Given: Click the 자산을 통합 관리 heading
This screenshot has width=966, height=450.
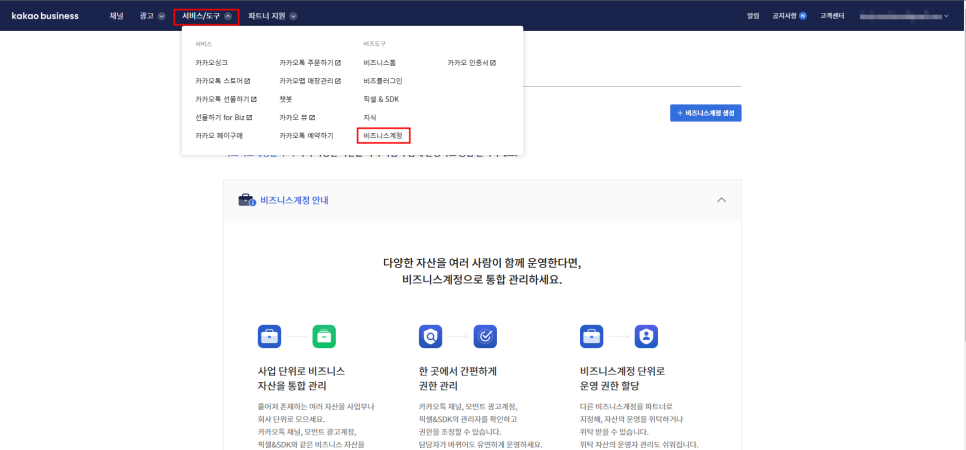Looking at the screenshot, I should pos(292,387).
